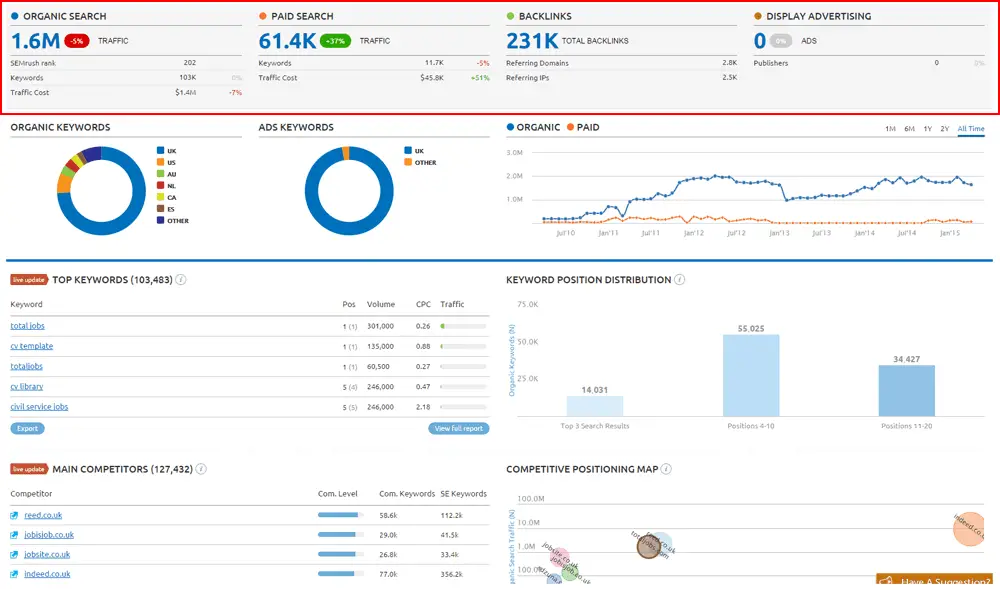This screenshot has width=1000, height=589.
Task: Open info icon next to Main Competitors
Action: (x=201, y=469)
